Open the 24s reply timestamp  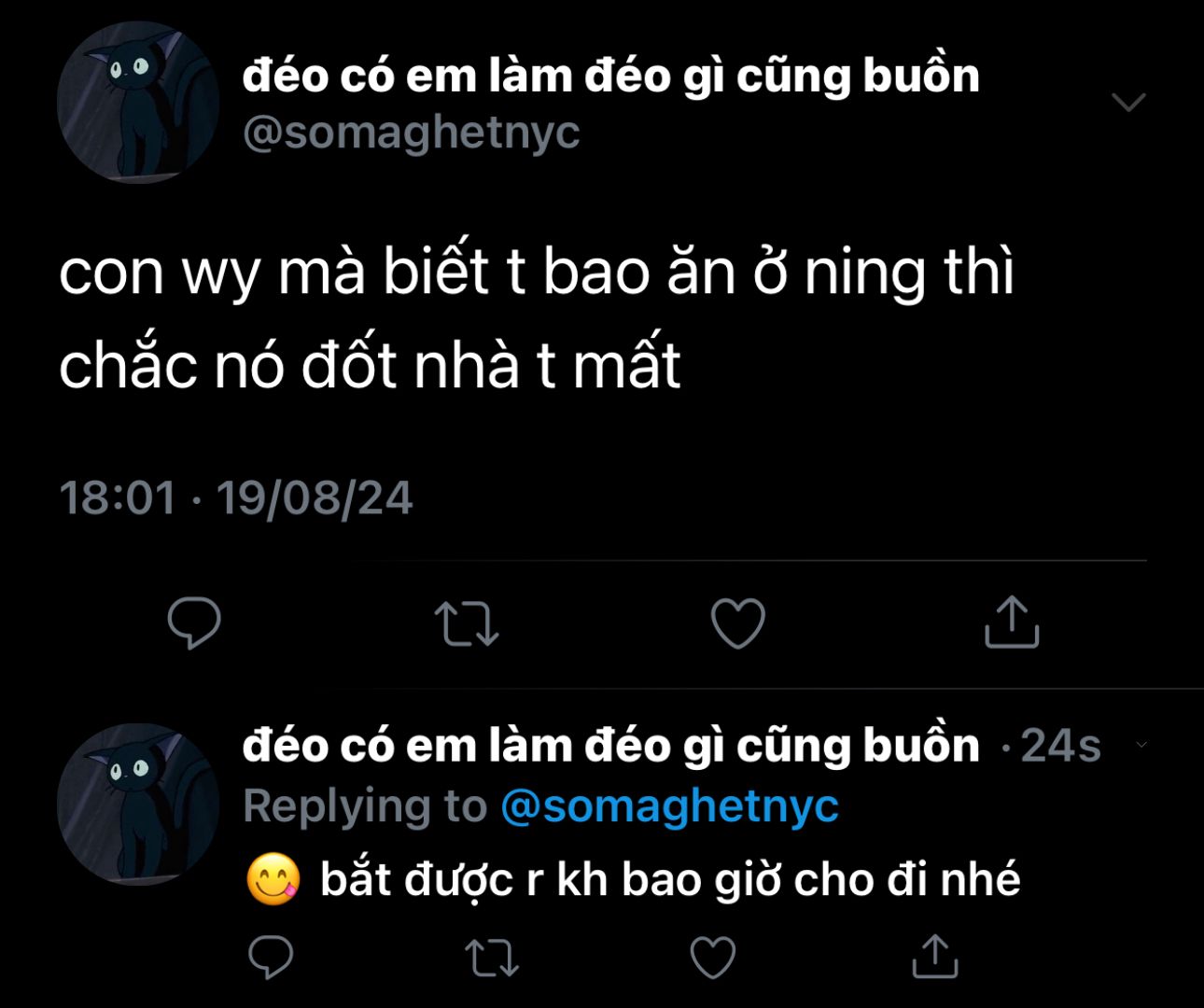coord(1060,746)
